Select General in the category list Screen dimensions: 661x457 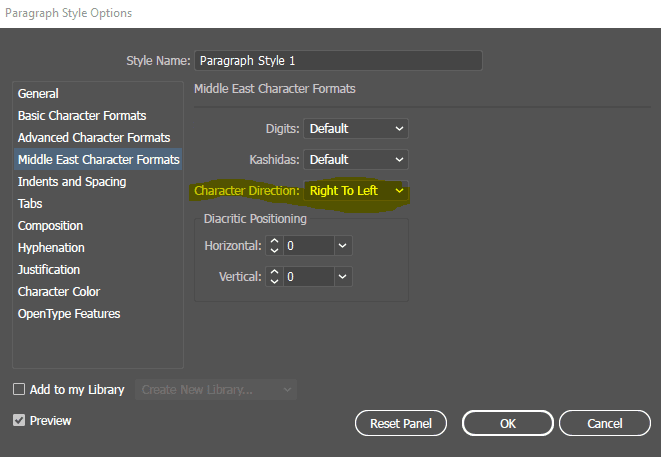tap(38, 94)
